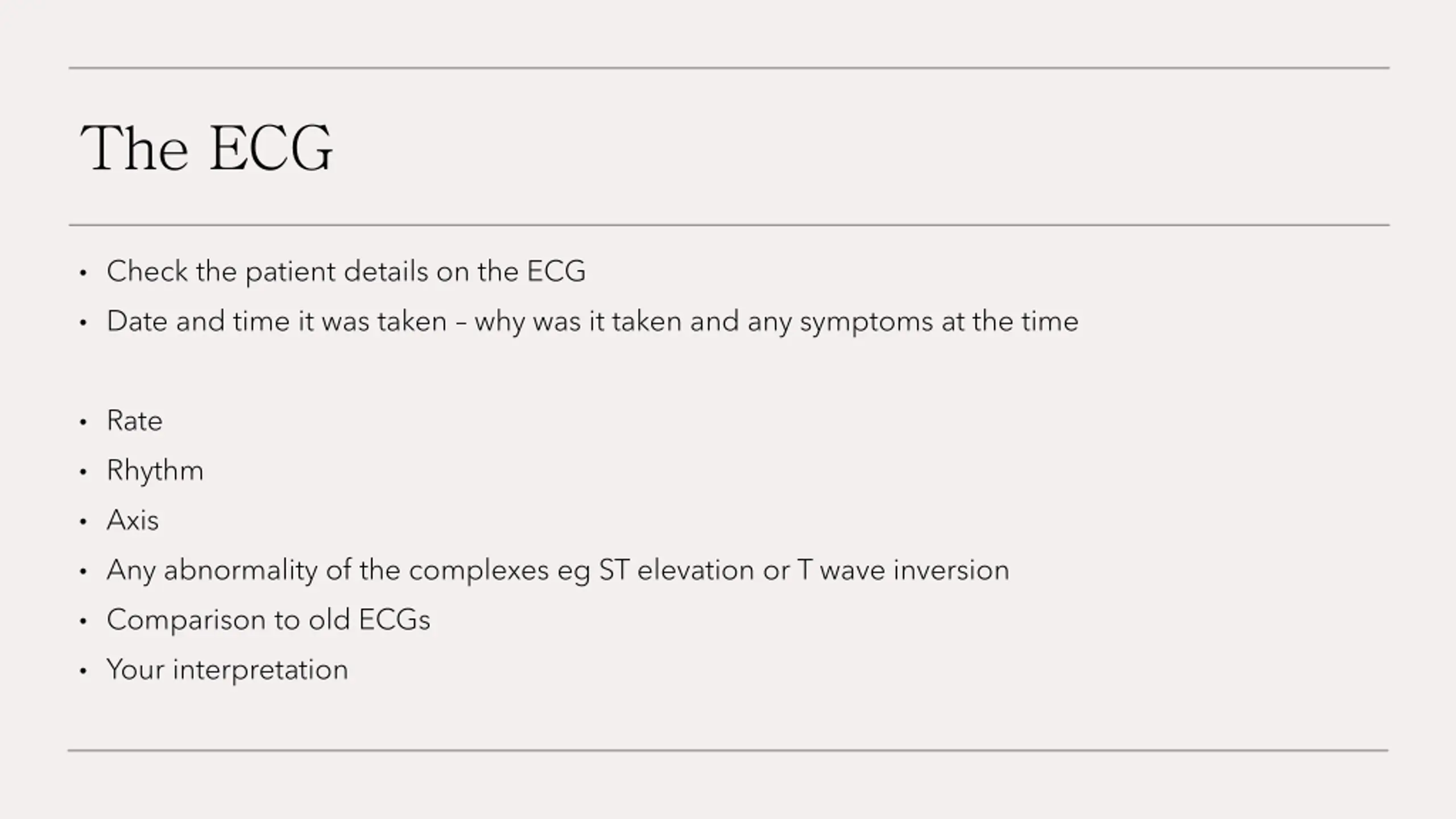Click the "Date and time it was taken" line
Screen dimensions: 1456x819
592,322
